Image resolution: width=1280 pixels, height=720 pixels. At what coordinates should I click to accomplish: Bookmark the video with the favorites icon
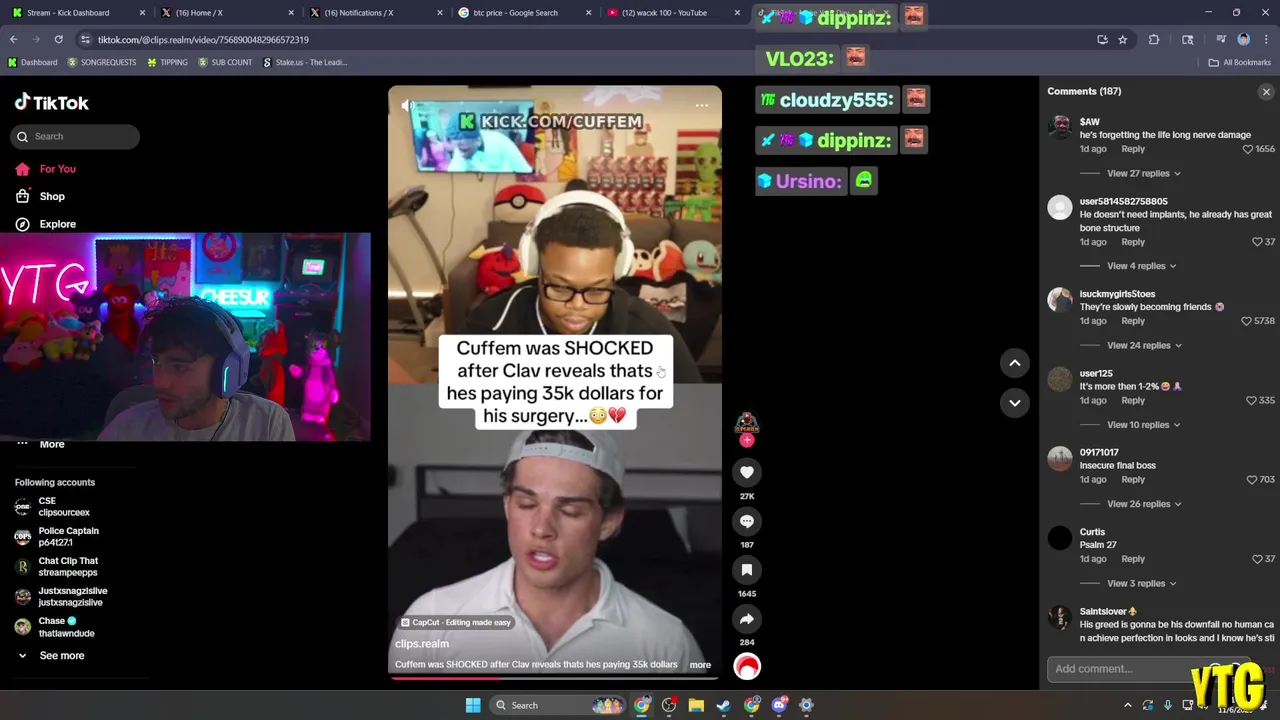tap(747, 570)
